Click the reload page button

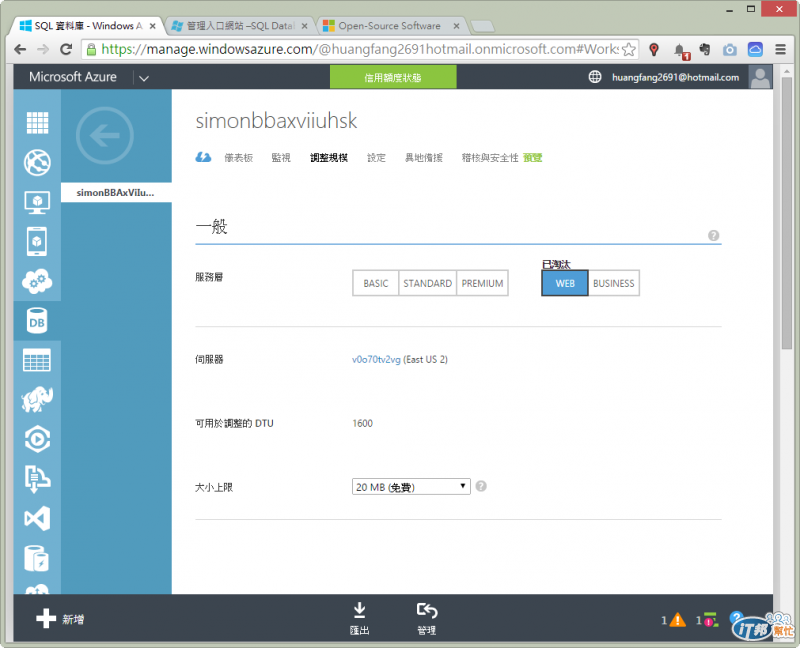(66, 49)
